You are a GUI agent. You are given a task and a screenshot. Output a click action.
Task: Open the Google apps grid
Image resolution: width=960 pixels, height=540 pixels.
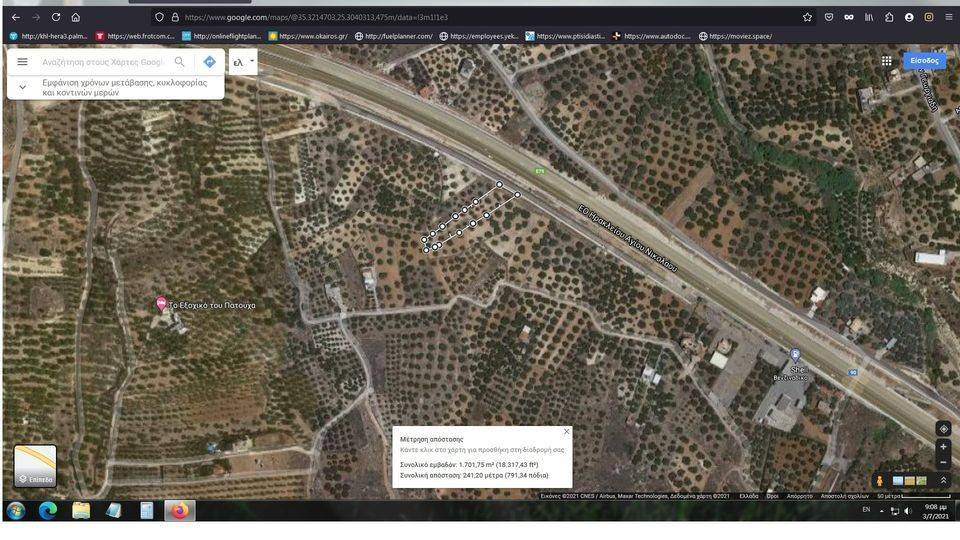[886, 61]
